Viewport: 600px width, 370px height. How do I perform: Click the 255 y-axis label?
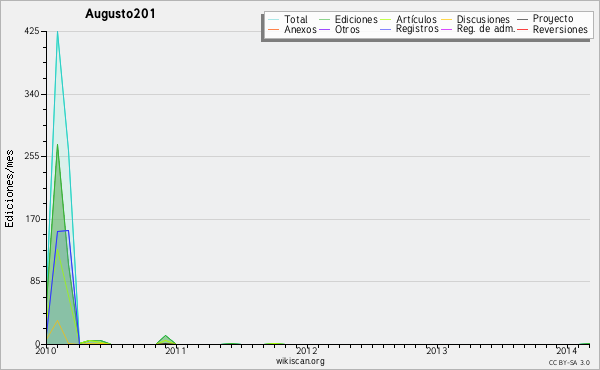click(x=32, y=156)
